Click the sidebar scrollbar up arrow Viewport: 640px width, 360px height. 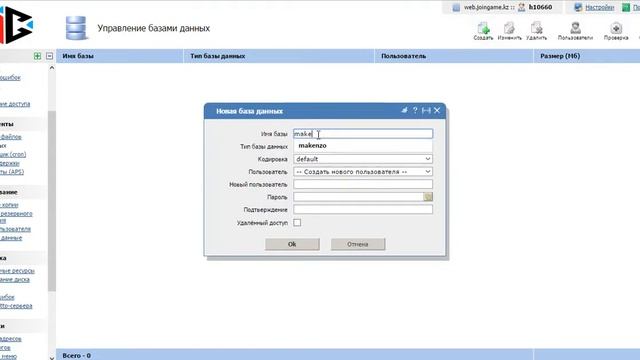[52, 68]
